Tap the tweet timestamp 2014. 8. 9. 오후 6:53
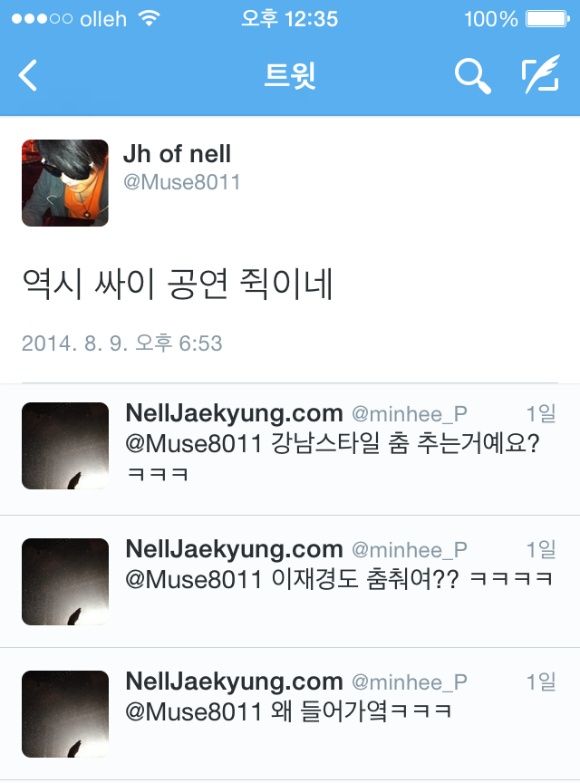Viewport: 580px width, 783px height. click(122, 343)
